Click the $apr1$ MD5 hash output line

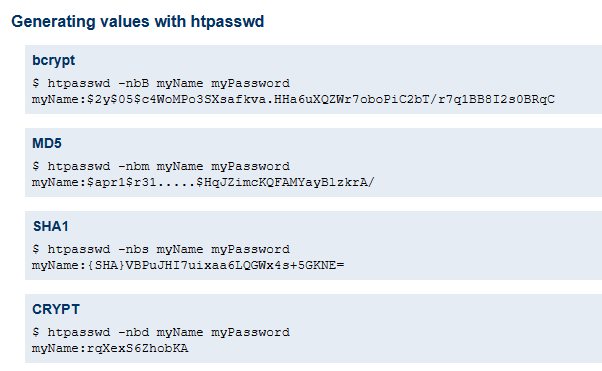203,182
